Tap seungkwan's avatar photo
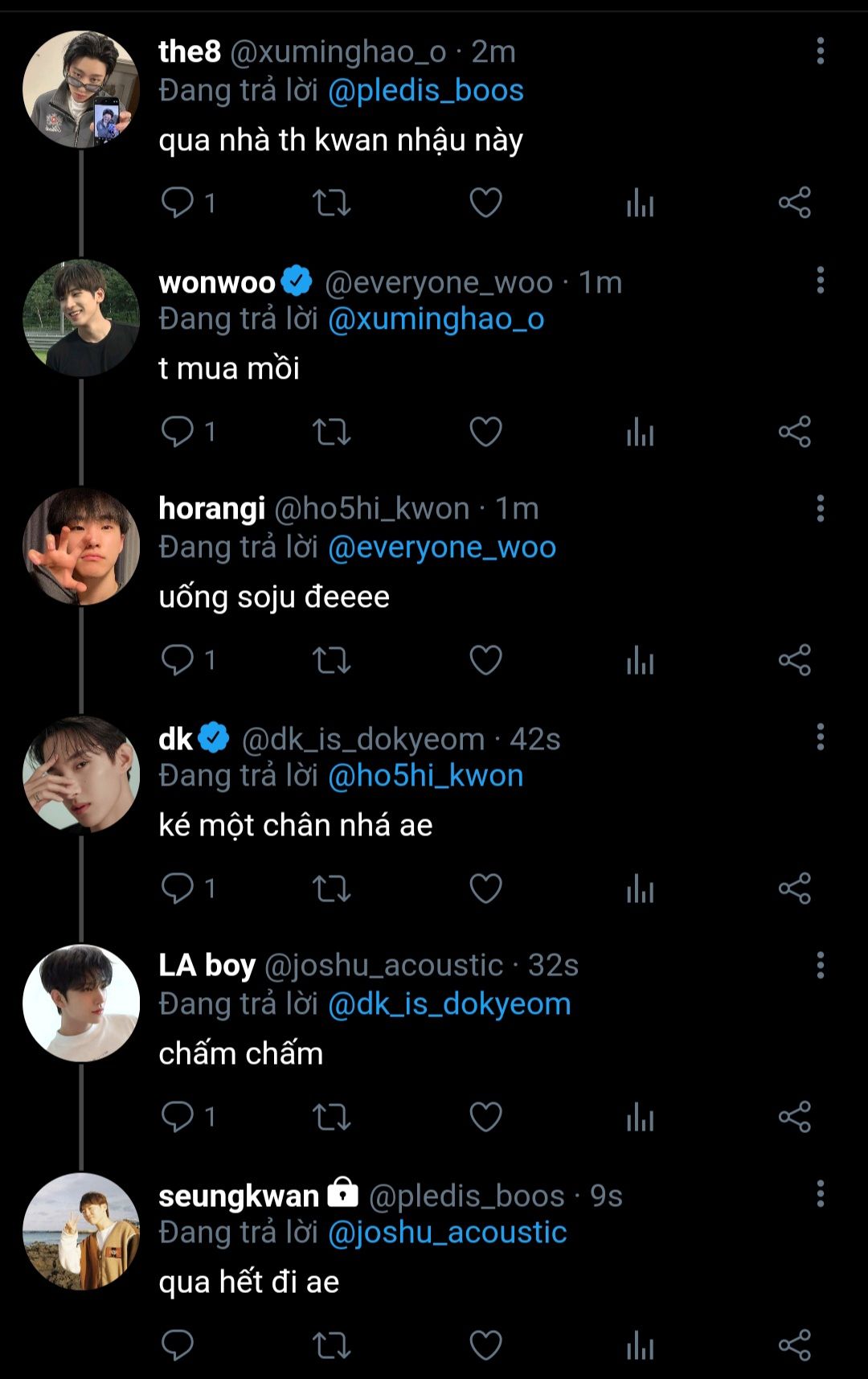 pyautogui.click(x=81, y=1231)
